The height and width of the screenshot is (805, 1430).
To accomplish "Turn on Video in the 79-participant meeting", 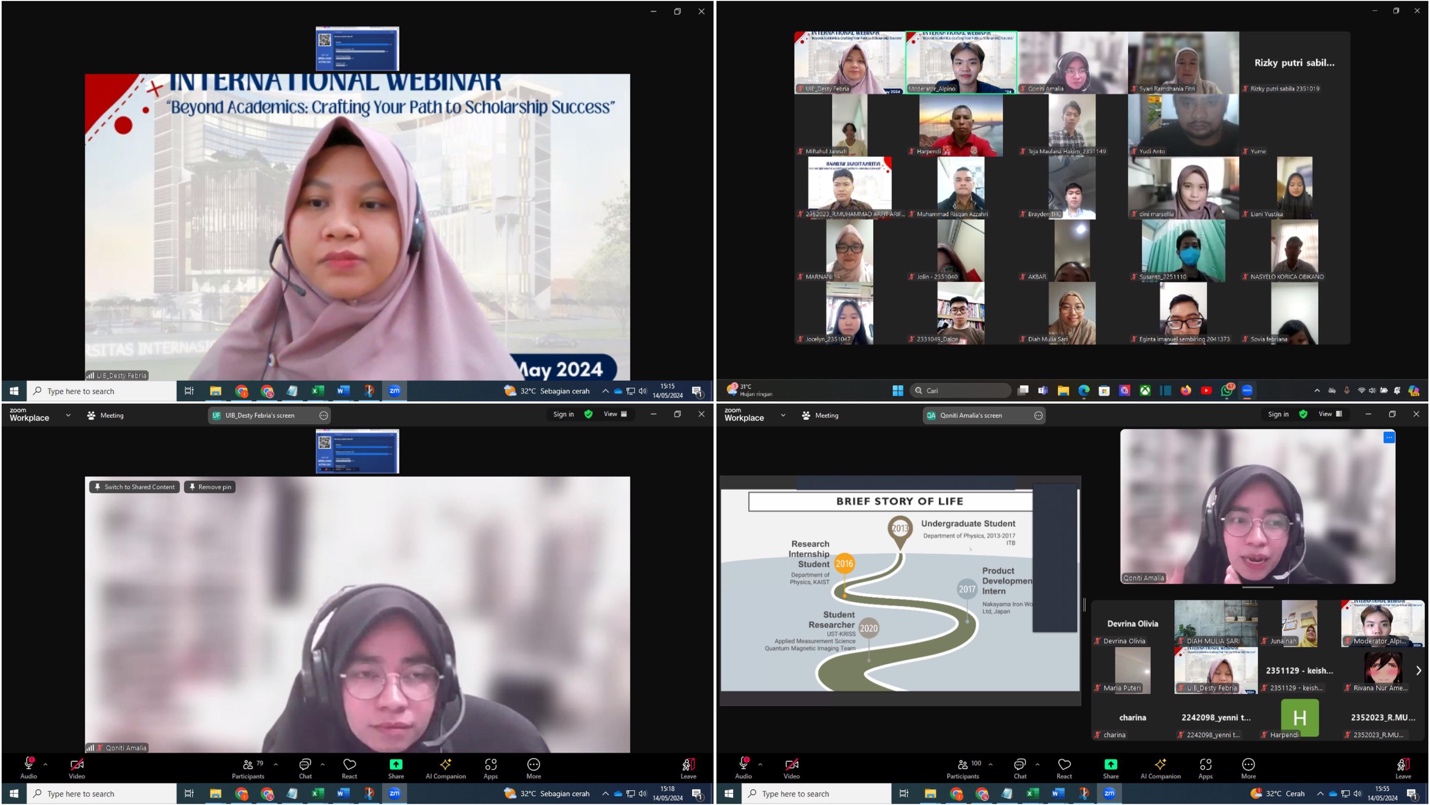I will [77, 767].
